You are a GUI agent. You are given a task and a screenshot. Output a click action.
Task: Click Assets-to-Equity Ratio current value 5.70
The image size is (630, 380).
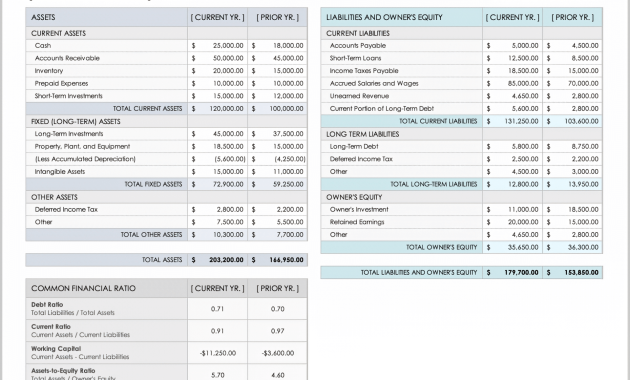point(217,375)
